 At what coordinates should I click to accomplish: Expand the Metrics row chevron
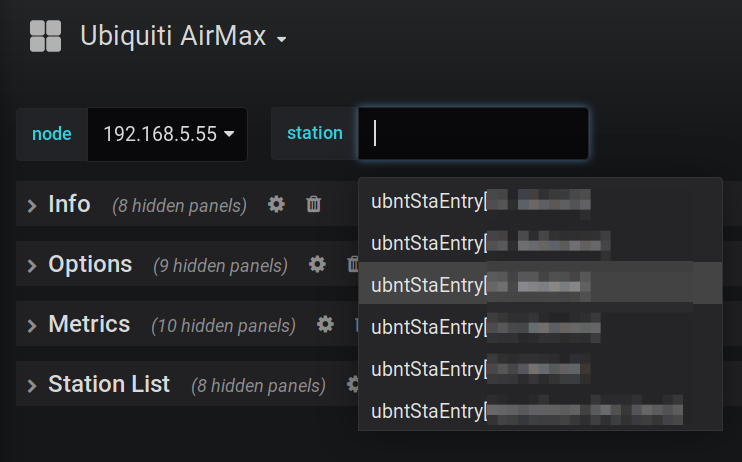pos(33,325)
